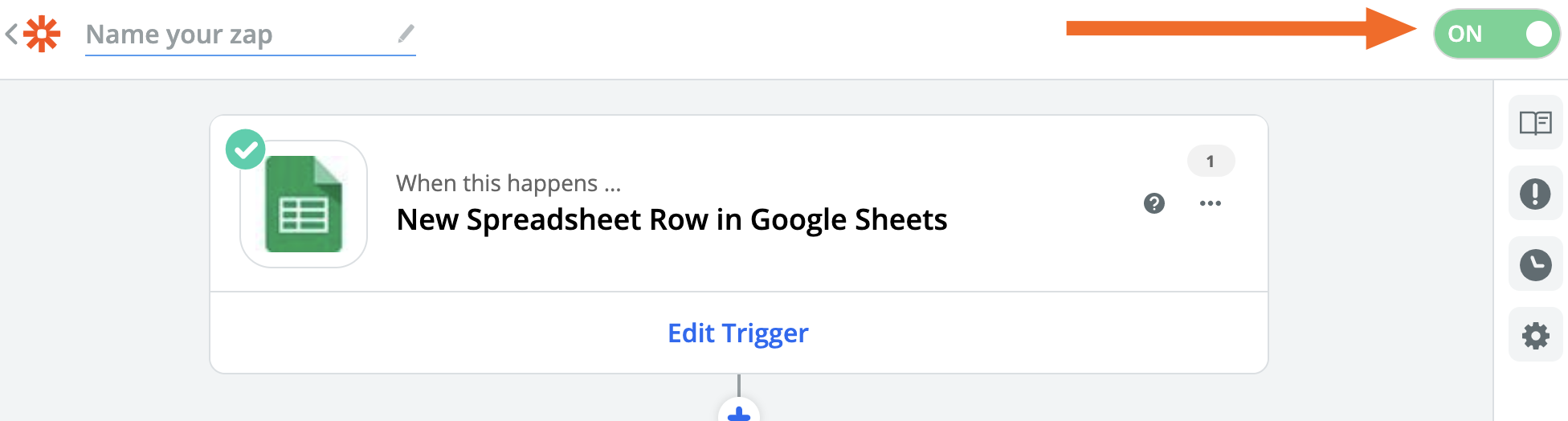Viewport: 1568px width, 421px height.
Task: Open the three-dot menu on the trigger step
Action: (x=1210, y=203)
